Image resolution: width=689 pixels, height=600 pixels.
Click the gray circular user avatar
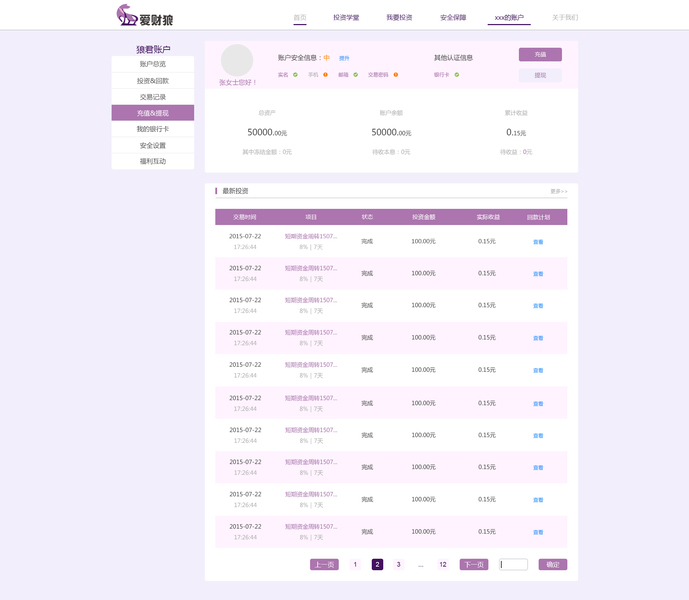237,60
